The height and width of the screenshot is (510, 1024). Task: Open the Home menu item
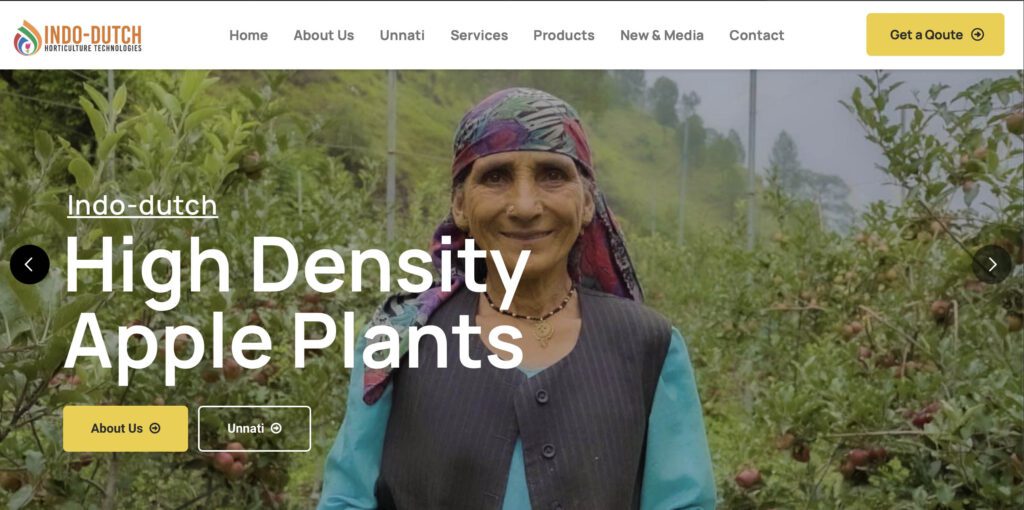point(248,35)
